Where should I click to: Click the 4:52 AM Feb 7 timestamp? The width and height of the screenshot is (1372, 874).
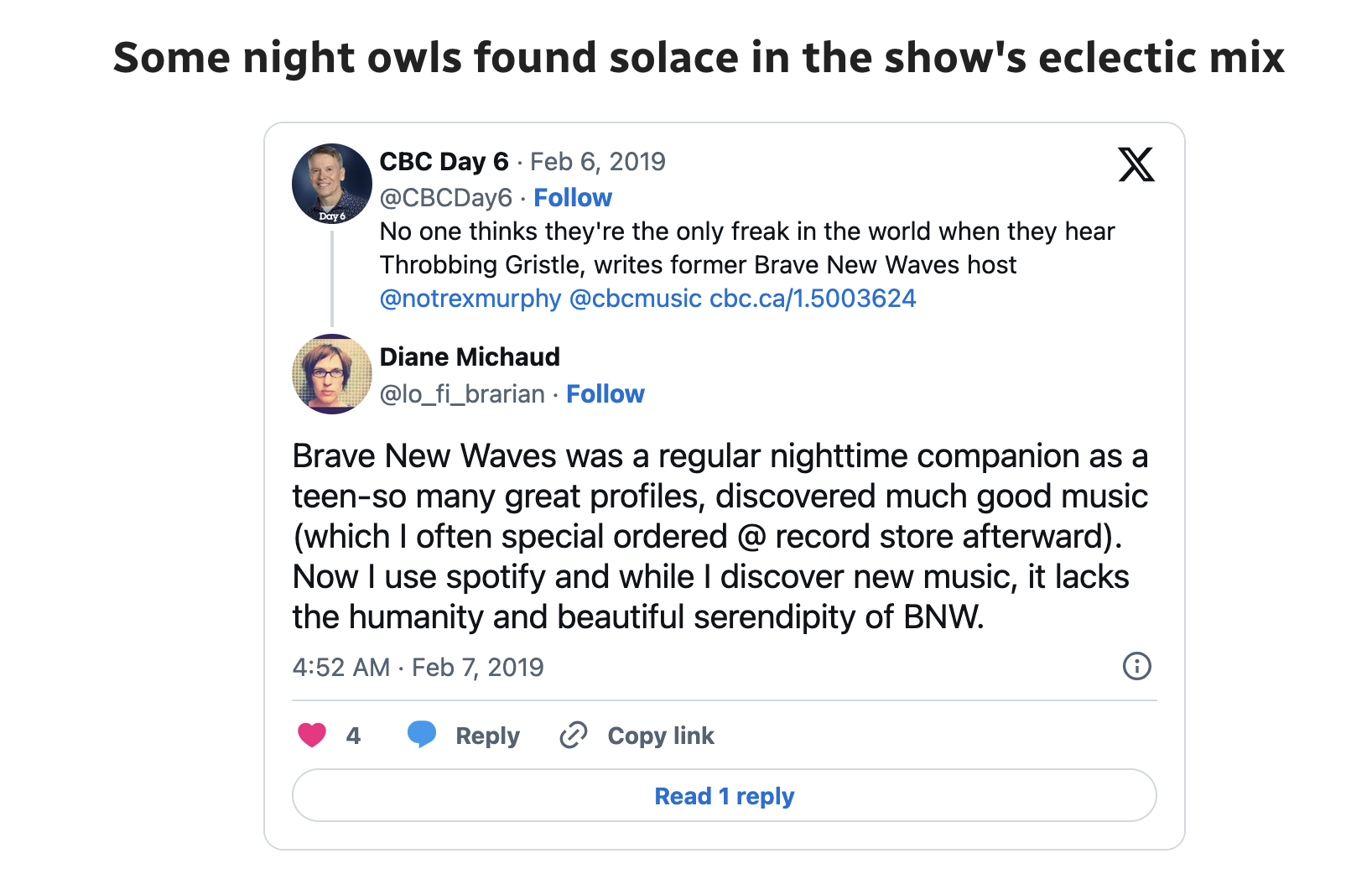[x=418, y=667]
